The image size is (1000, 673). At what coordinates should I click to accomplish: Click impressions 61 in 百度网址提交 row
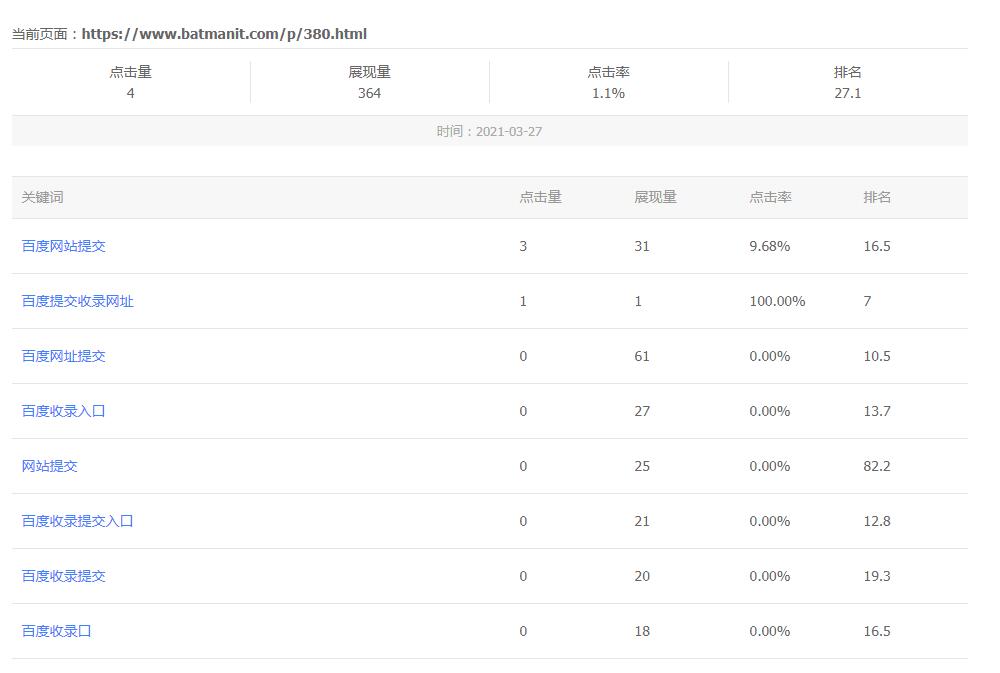click(642, 356)
